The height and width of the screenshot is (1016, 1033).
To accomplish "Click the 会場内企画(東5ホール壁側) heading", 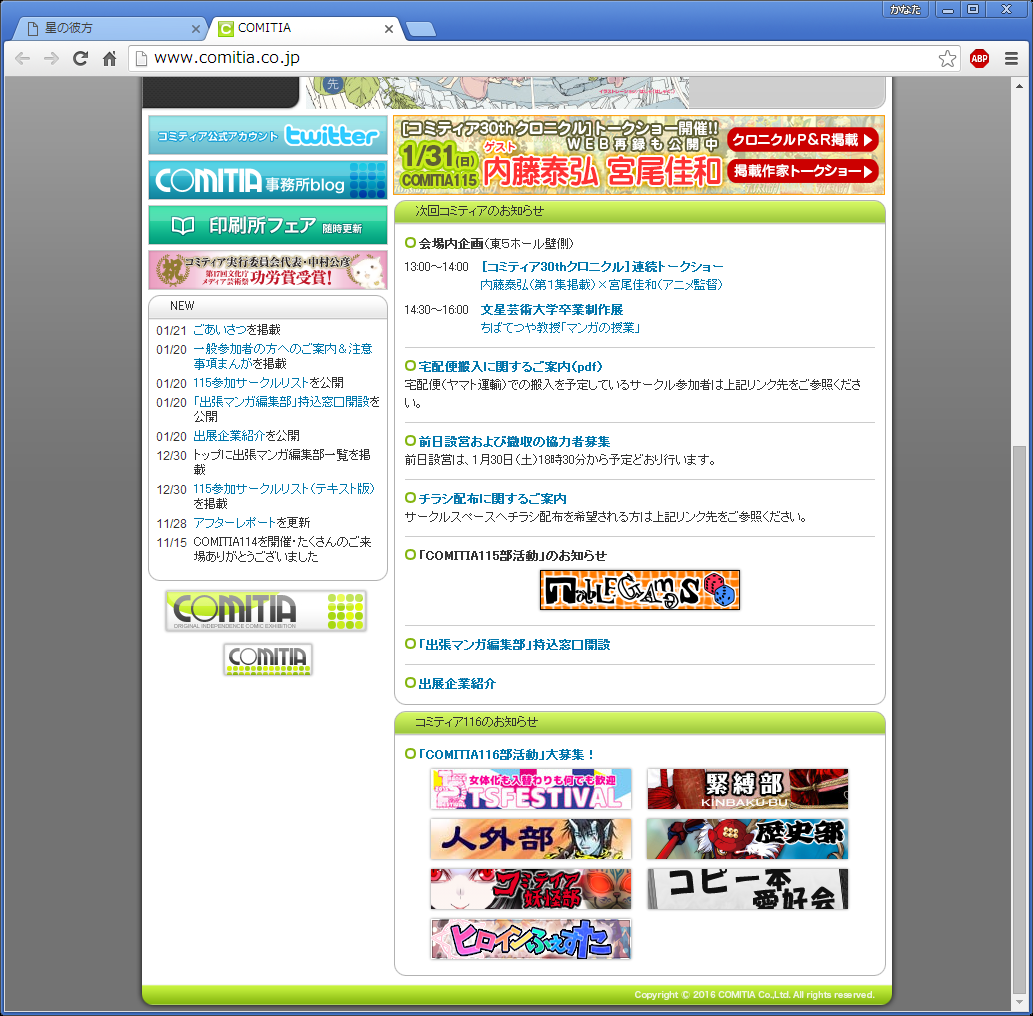I will click(496, 244).
